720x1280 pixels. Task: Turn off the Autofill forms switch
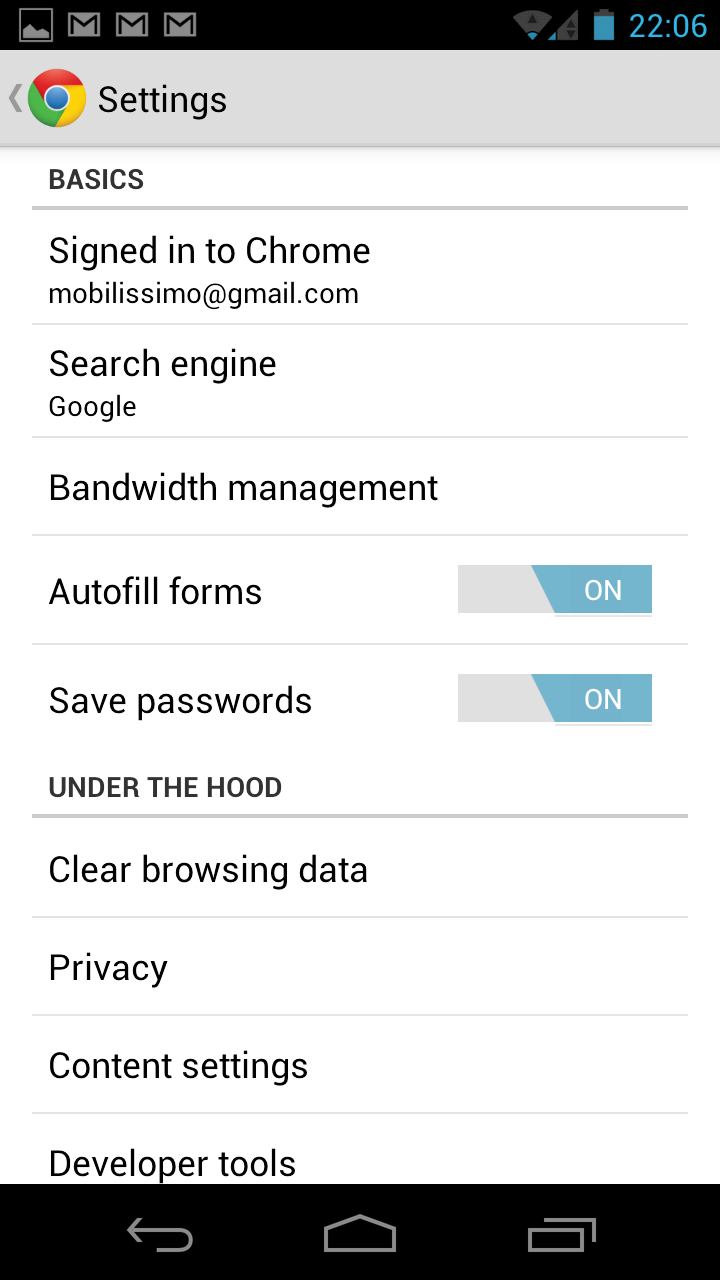(x=555, y=590)
